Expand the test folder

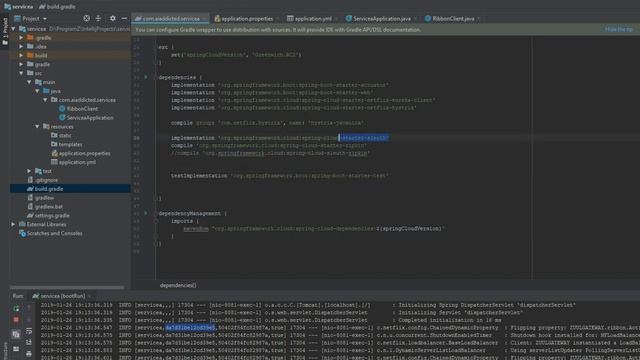(x=29, y=171)
